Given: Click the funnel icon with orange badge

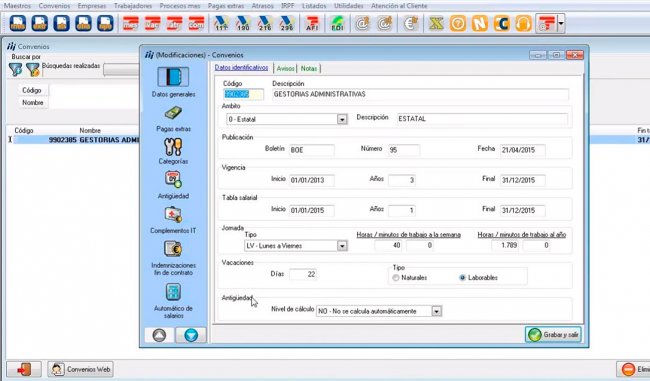Looking at the screenshot, I should 33,69.
